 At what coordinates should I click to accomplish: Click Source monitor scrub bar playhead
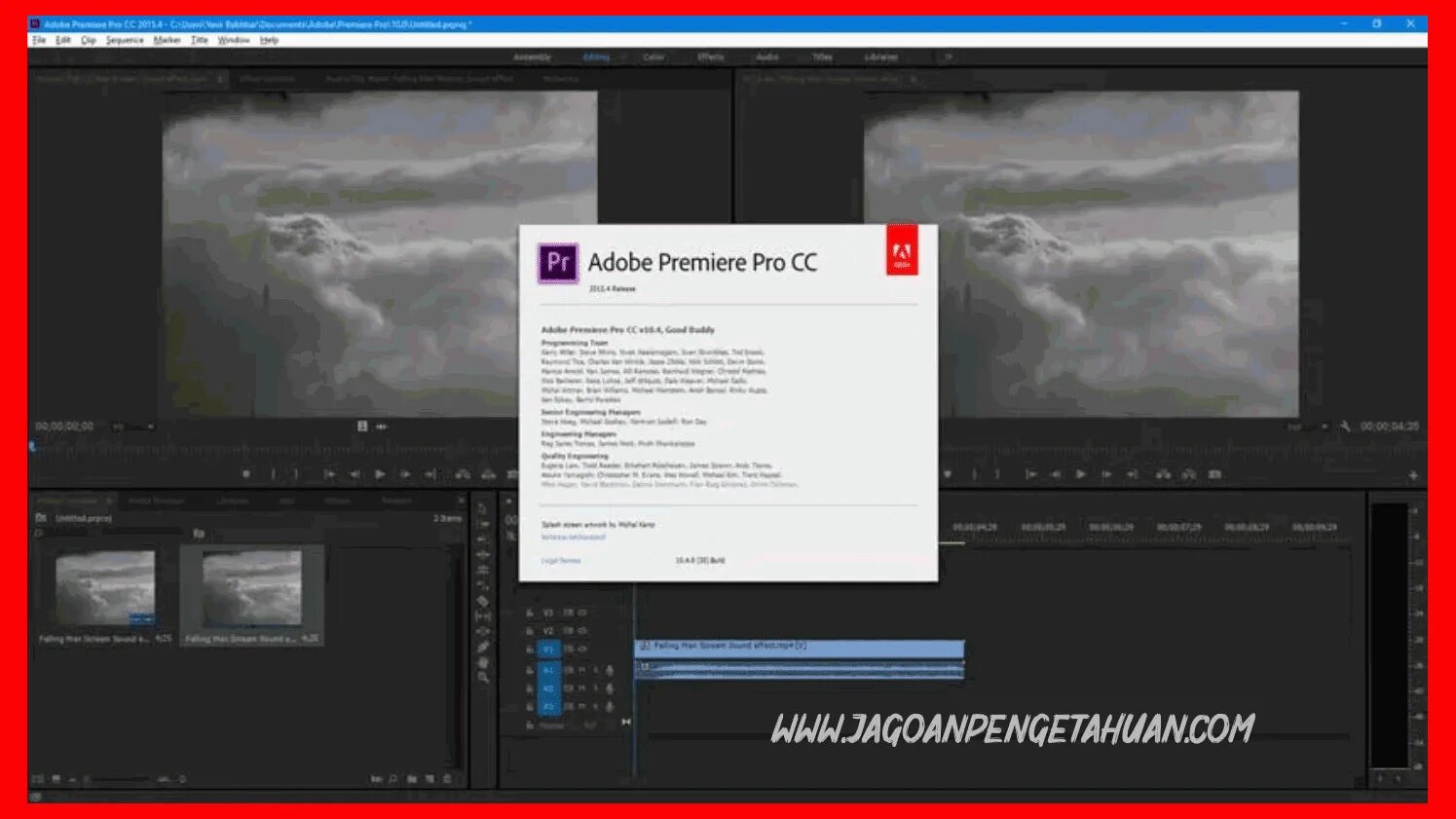[32, 447]
